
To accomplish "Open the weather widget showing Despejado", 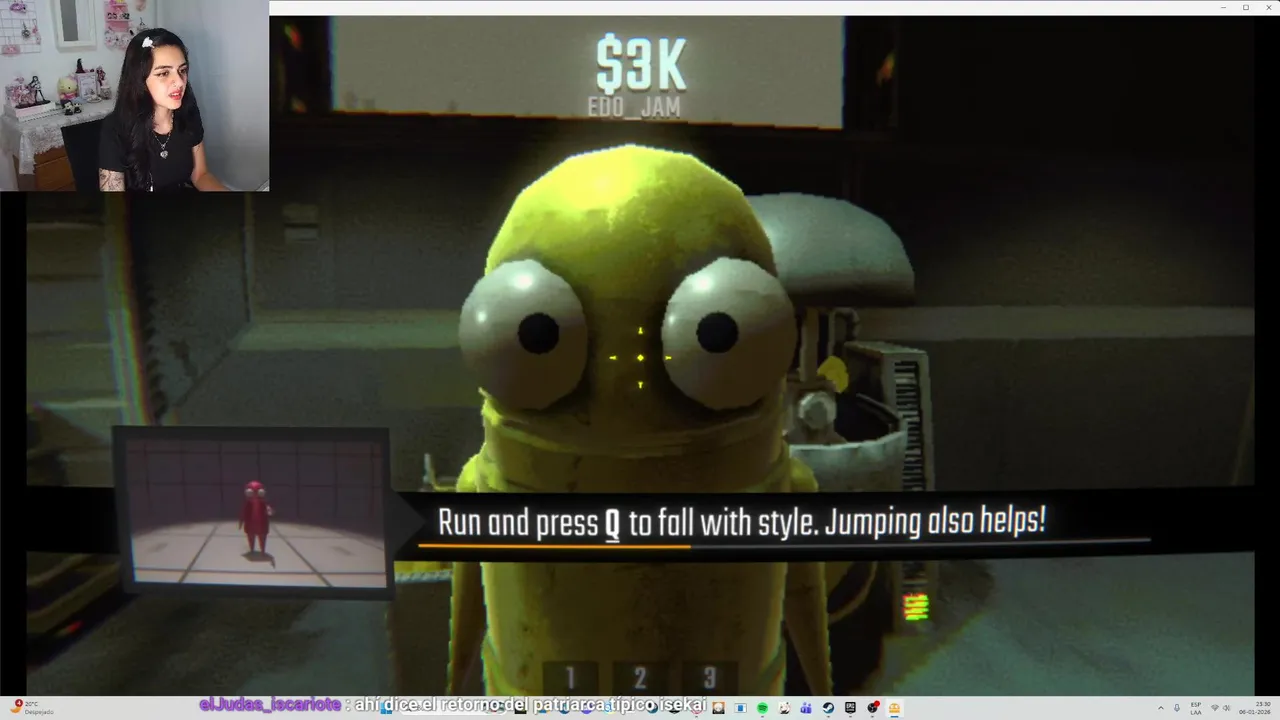I will click(x=32, y=708).
